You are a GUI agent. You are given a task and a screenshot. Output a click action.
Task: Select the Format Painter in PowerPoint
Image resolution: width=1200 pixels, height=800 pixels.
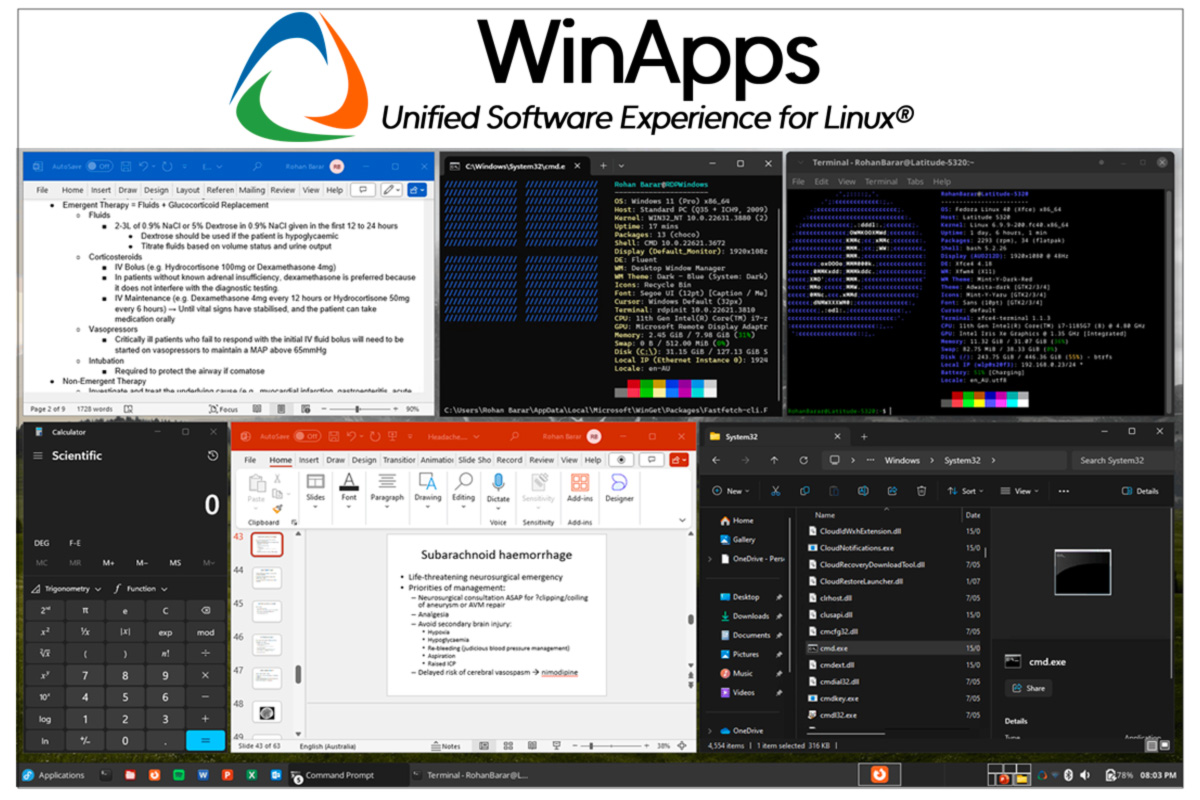click(276, 509)
